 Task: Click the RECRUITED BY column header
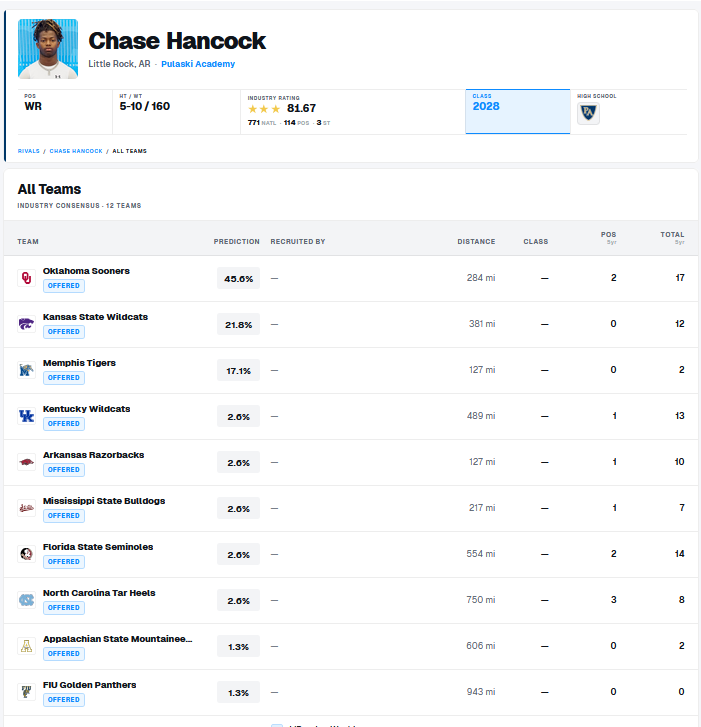(298, 242)
